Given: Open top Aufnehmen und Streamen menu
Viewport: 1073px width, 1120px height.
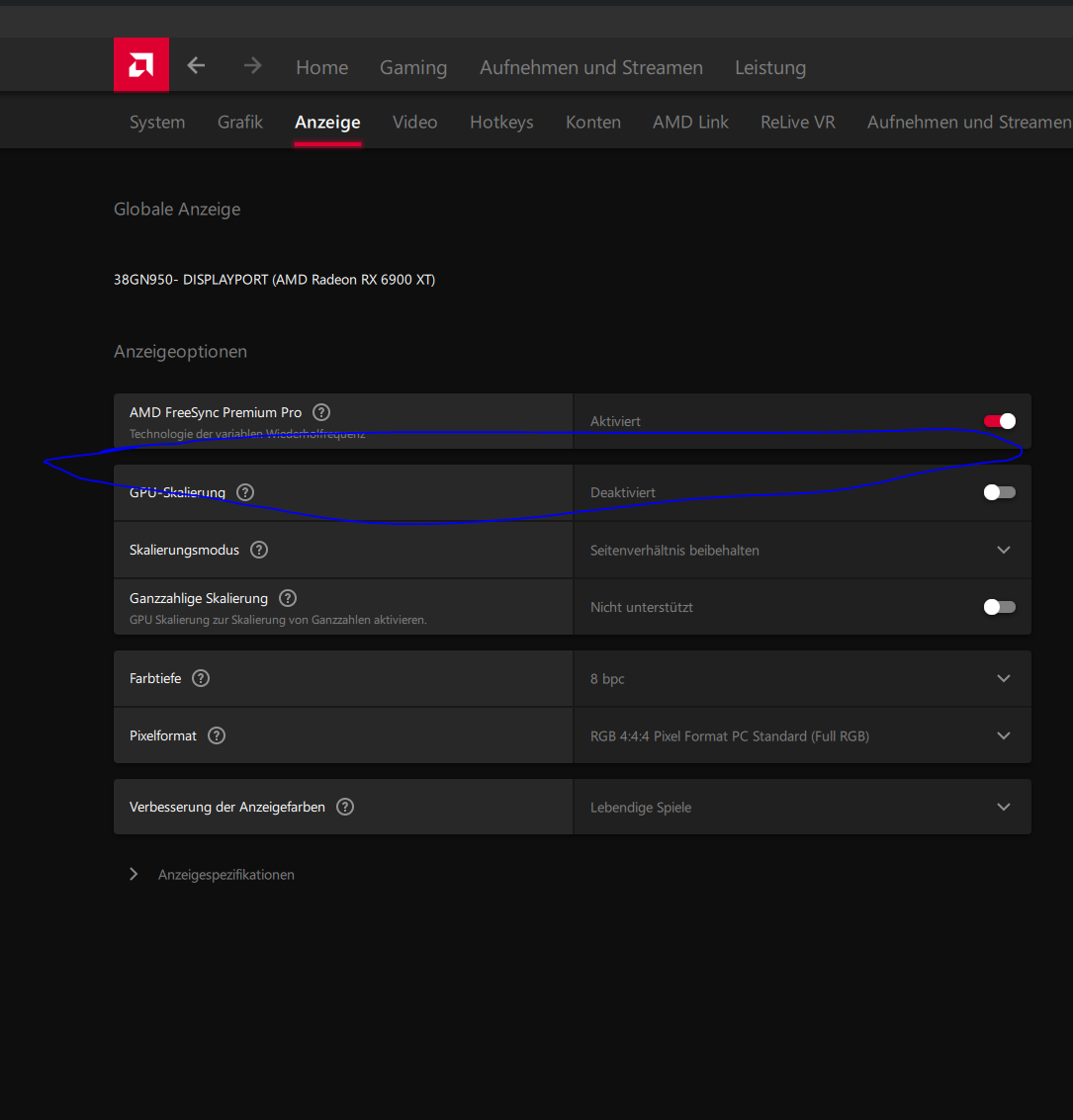Looking at the screenshot, I should (591, 67).
